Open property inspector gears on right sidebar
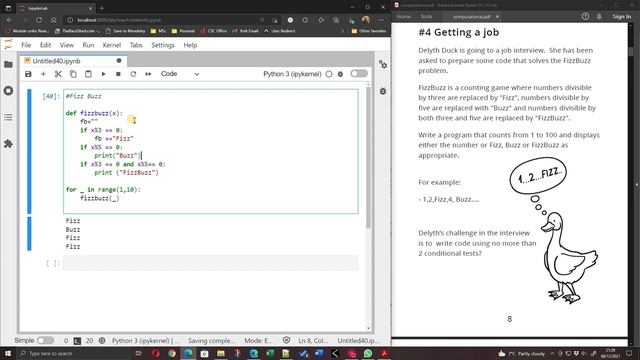This screenshot has height=360, width=640. [x=383, y=64]
